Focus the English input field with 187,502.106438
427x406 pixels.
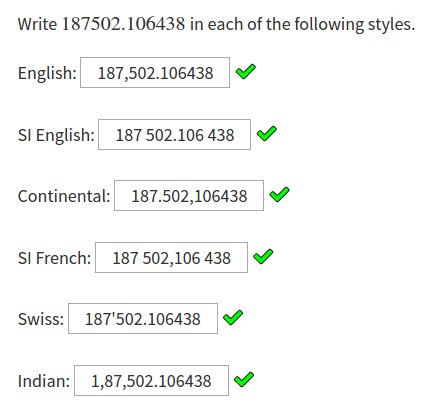(x=155, y=73)
